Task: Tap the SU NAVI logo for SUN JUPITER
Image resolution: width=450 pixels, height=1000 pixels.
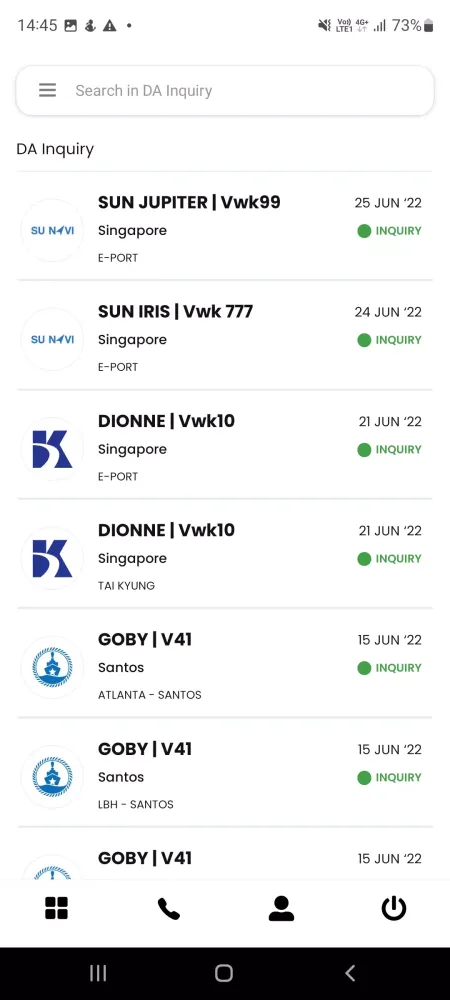Action: pos(52,230)
